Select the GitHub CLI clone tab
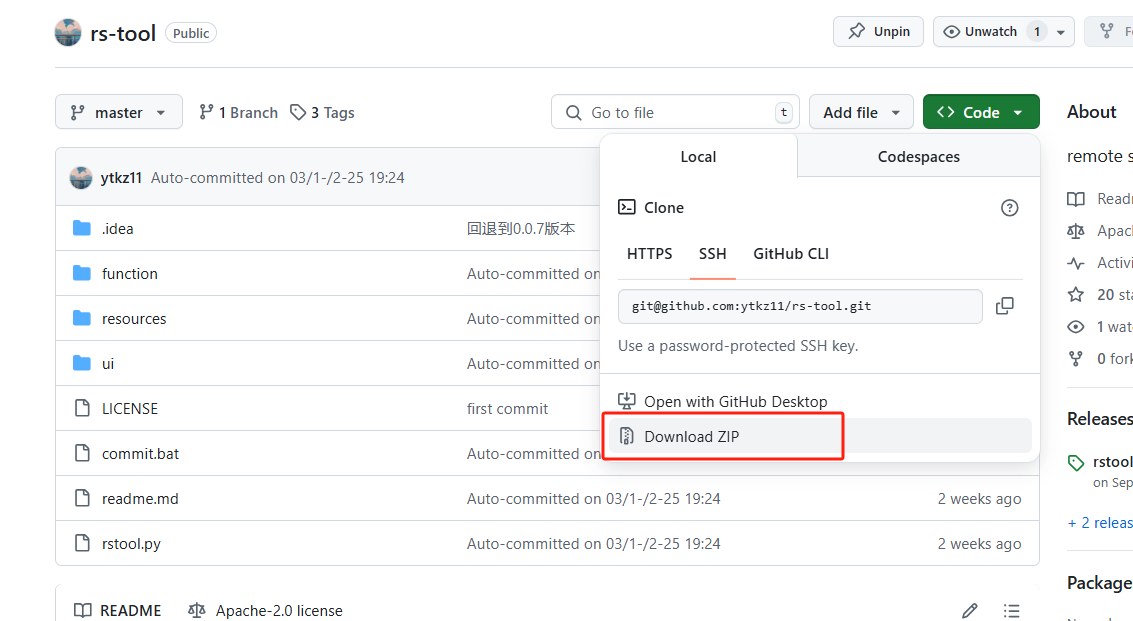The height and width of the screenshot is (621, 1133). pyautogui.click(x=791, y=254)
